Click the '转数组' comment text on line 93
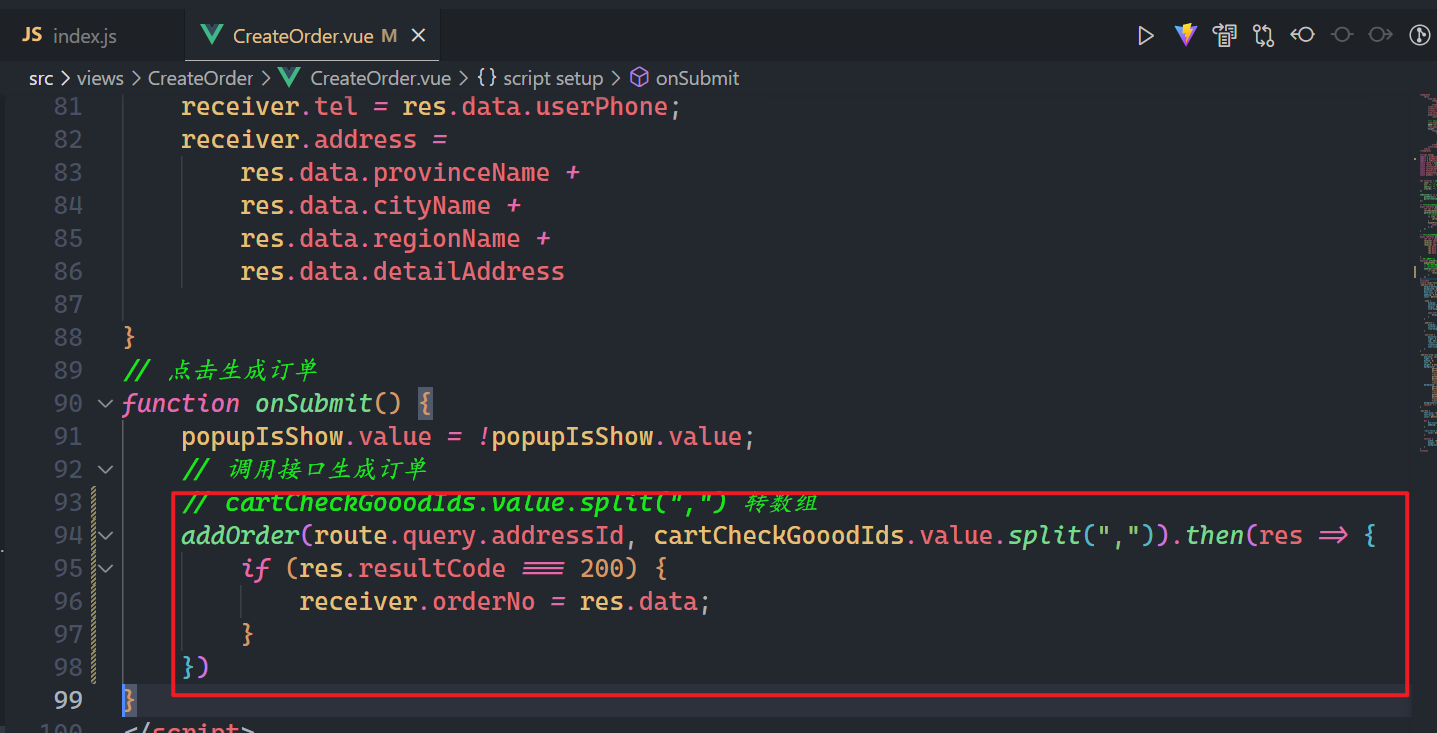Viewport: 1437px width, 733px height. (x=782, y=502)
